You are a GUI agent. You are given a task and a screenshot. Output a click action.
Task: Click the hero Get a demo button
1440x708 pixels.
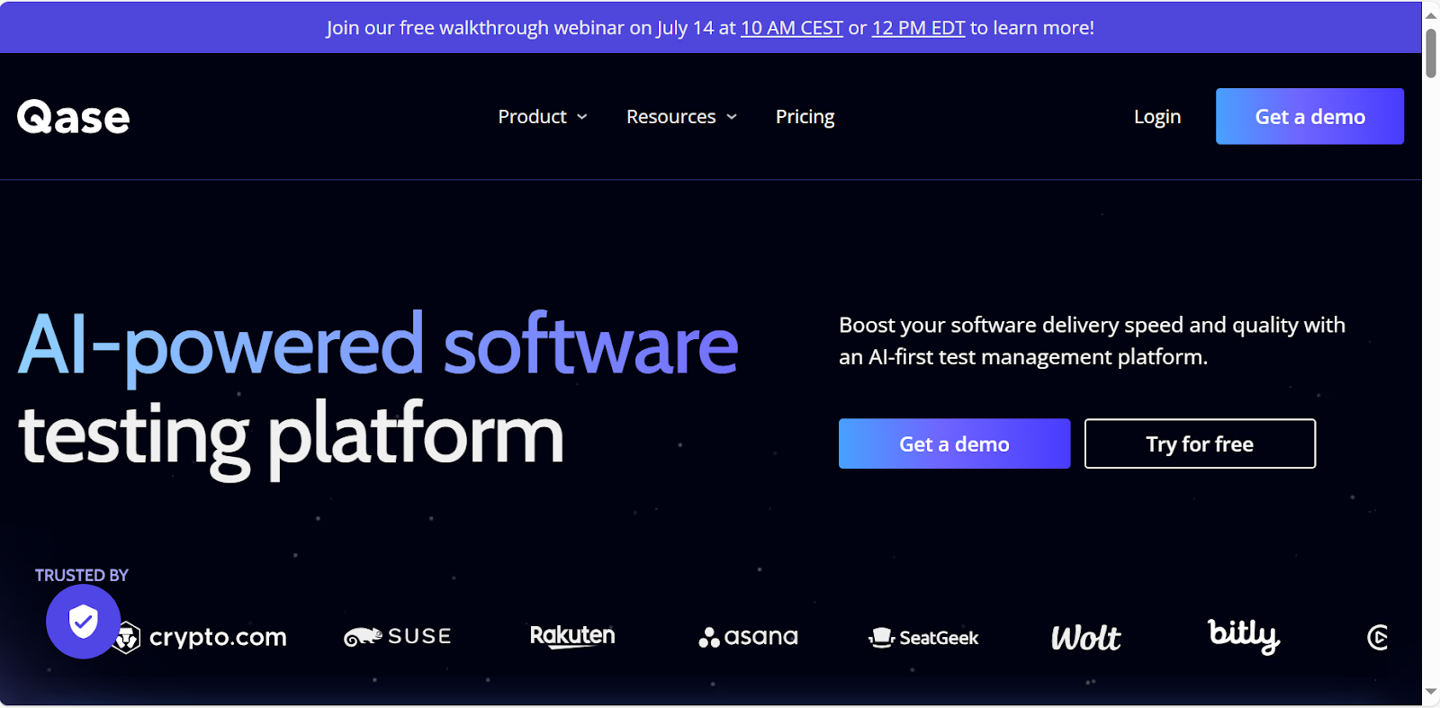954,444
